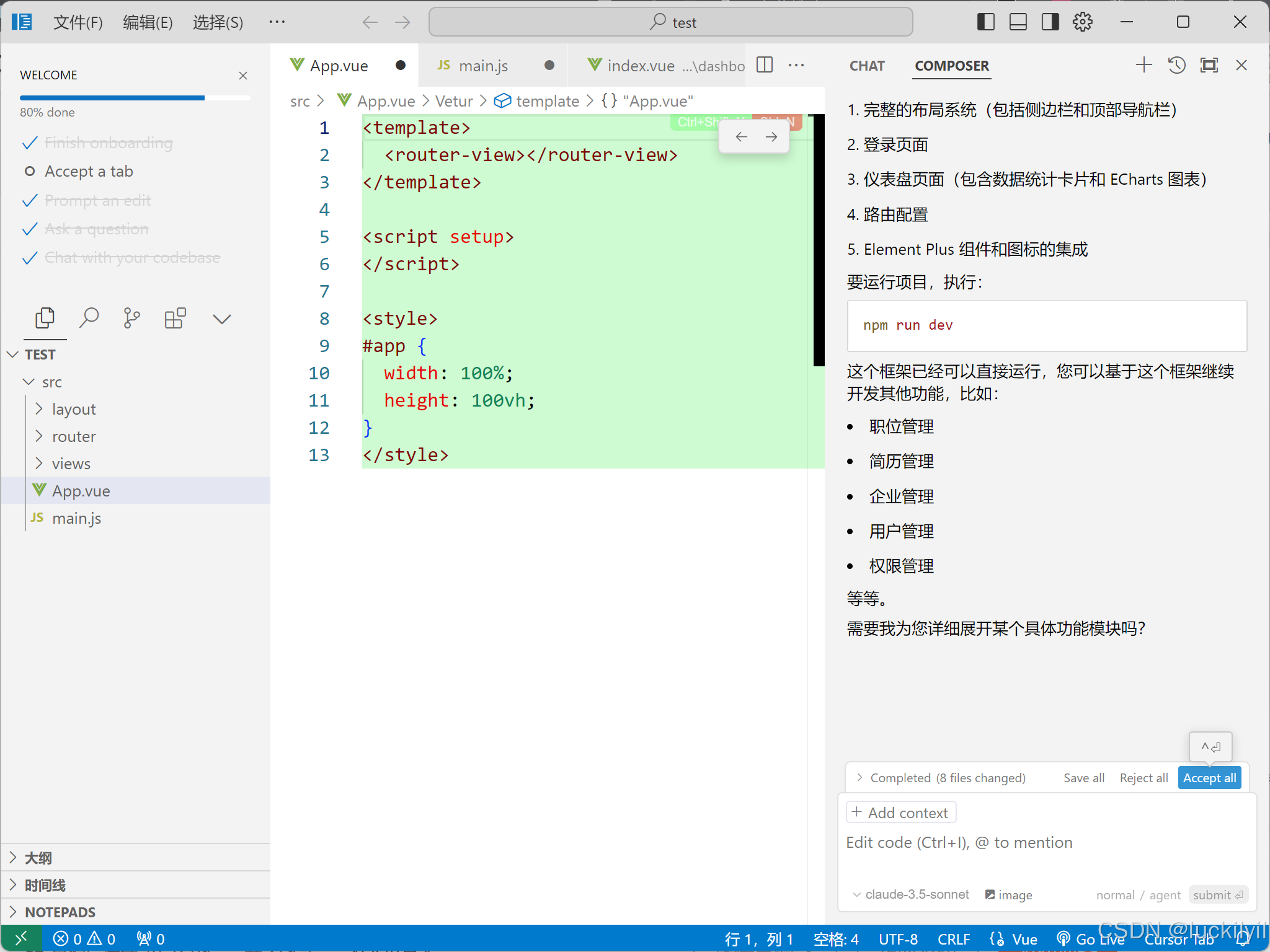
Task: Toggle the bottom panel layout button
Action: (1018, 22)
